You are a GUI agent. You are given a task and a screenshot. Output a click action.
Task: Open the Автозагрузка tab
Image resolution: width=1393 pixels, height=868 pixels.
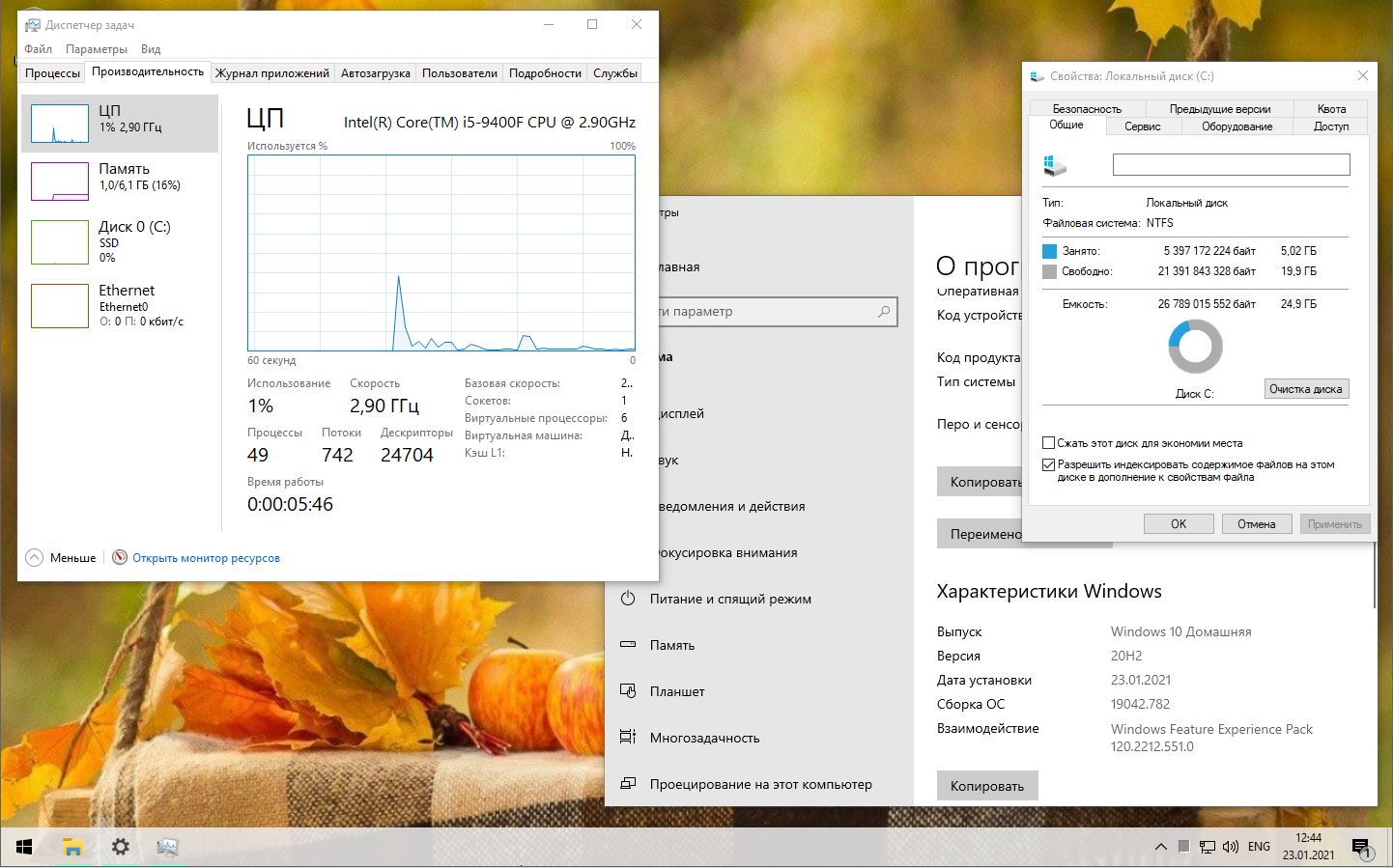point(376,73)
